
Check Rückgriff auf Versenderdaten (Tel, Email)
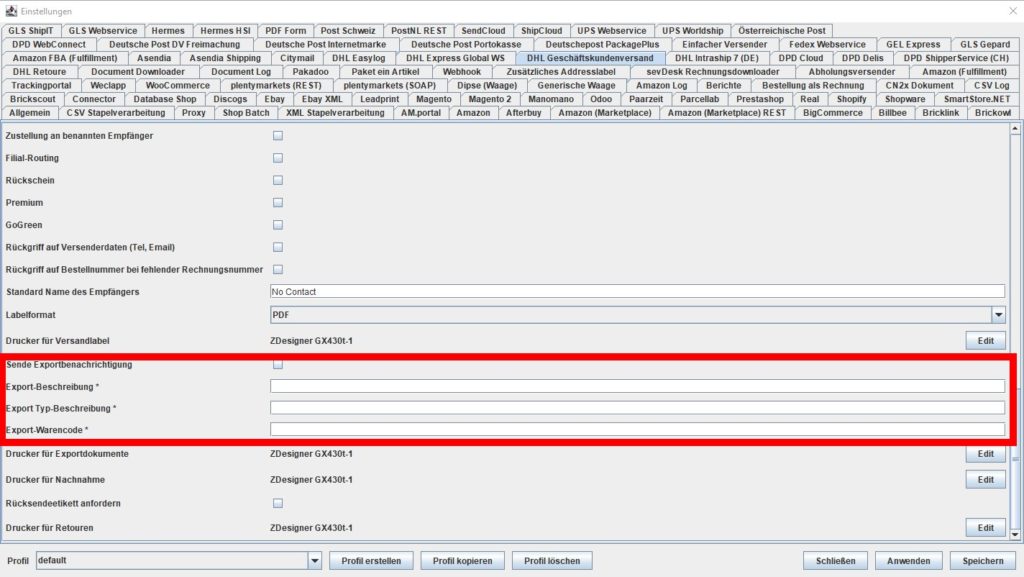278,247
